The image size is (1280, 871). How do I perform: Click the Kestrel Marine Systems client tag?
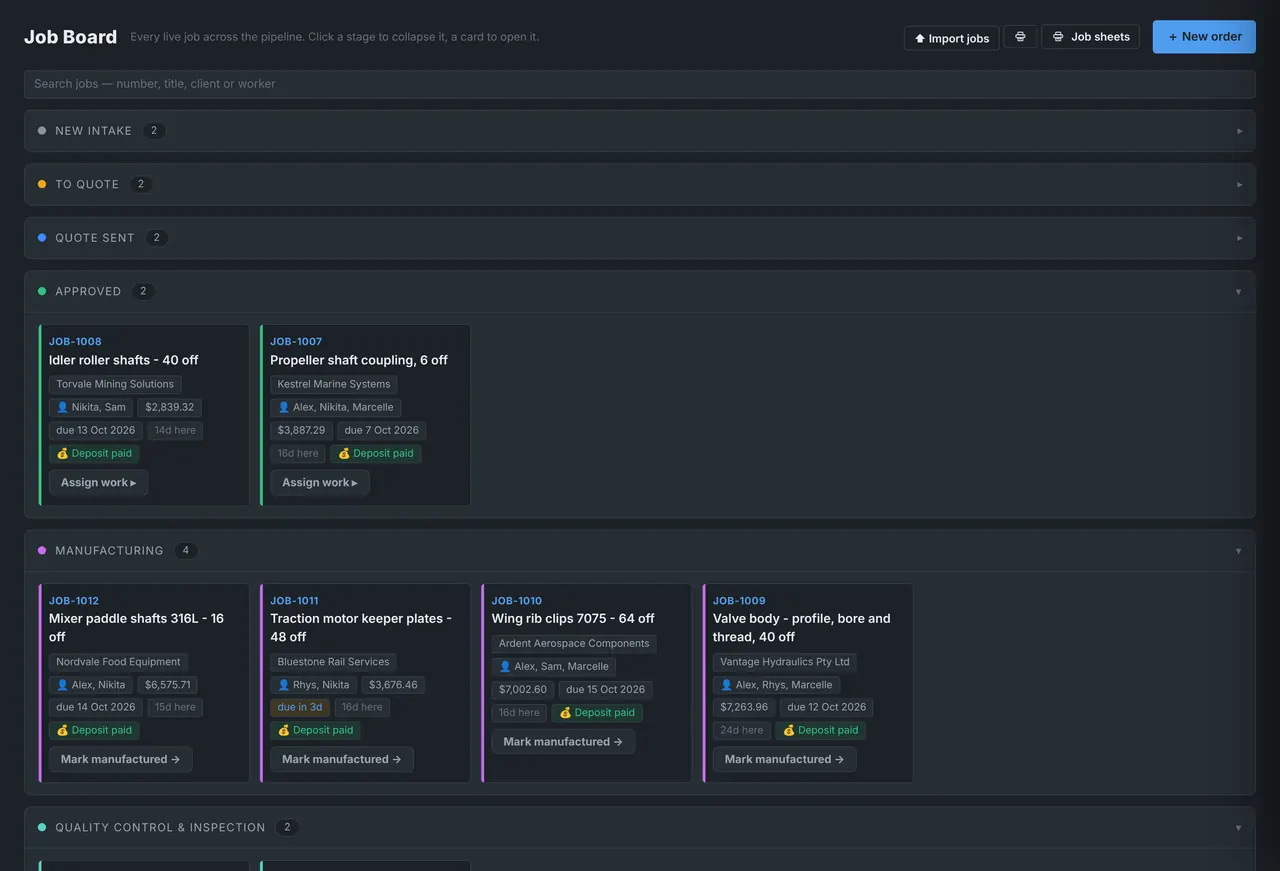(x=334, y=385)
